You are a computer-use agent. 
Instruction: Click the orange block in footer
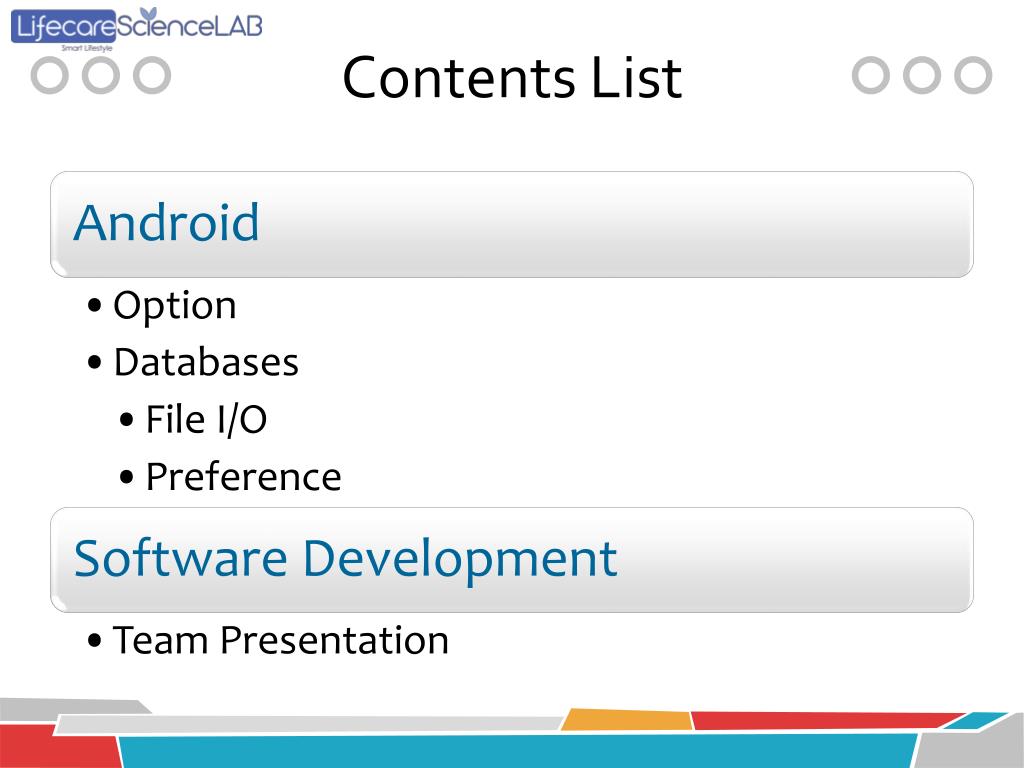(x=627, y=719)
